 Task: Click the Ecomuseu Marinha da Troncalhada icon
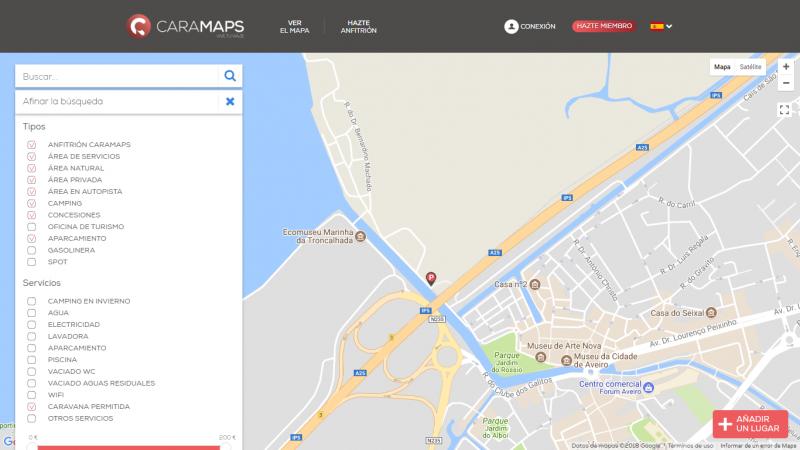360,236
